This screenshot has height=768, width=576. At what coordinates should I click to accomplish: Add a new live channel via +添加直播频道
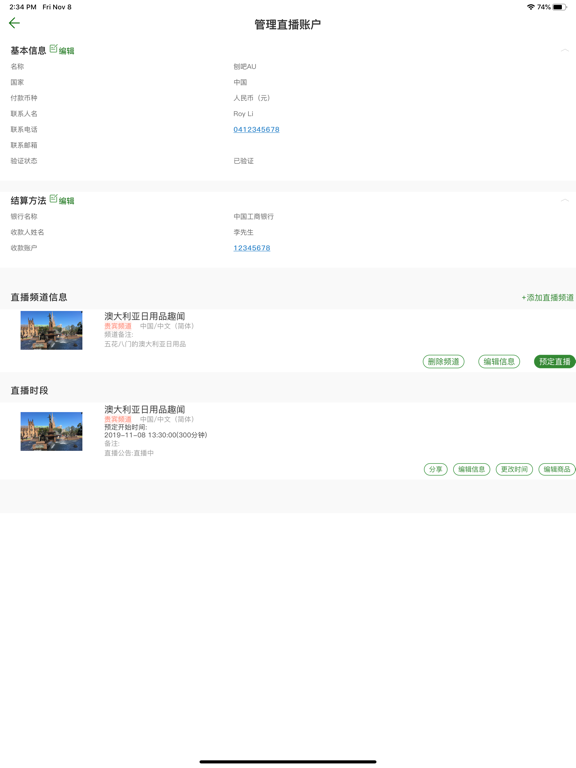tap(548, 297)
